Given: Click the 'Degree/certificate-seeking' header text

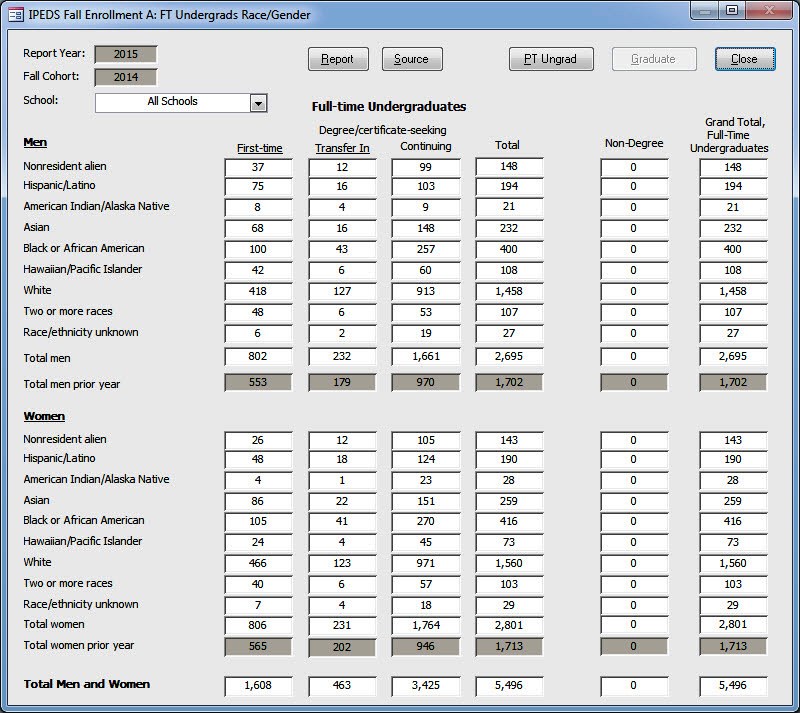Looking at the screenshot, I should (x=383, y=131).
